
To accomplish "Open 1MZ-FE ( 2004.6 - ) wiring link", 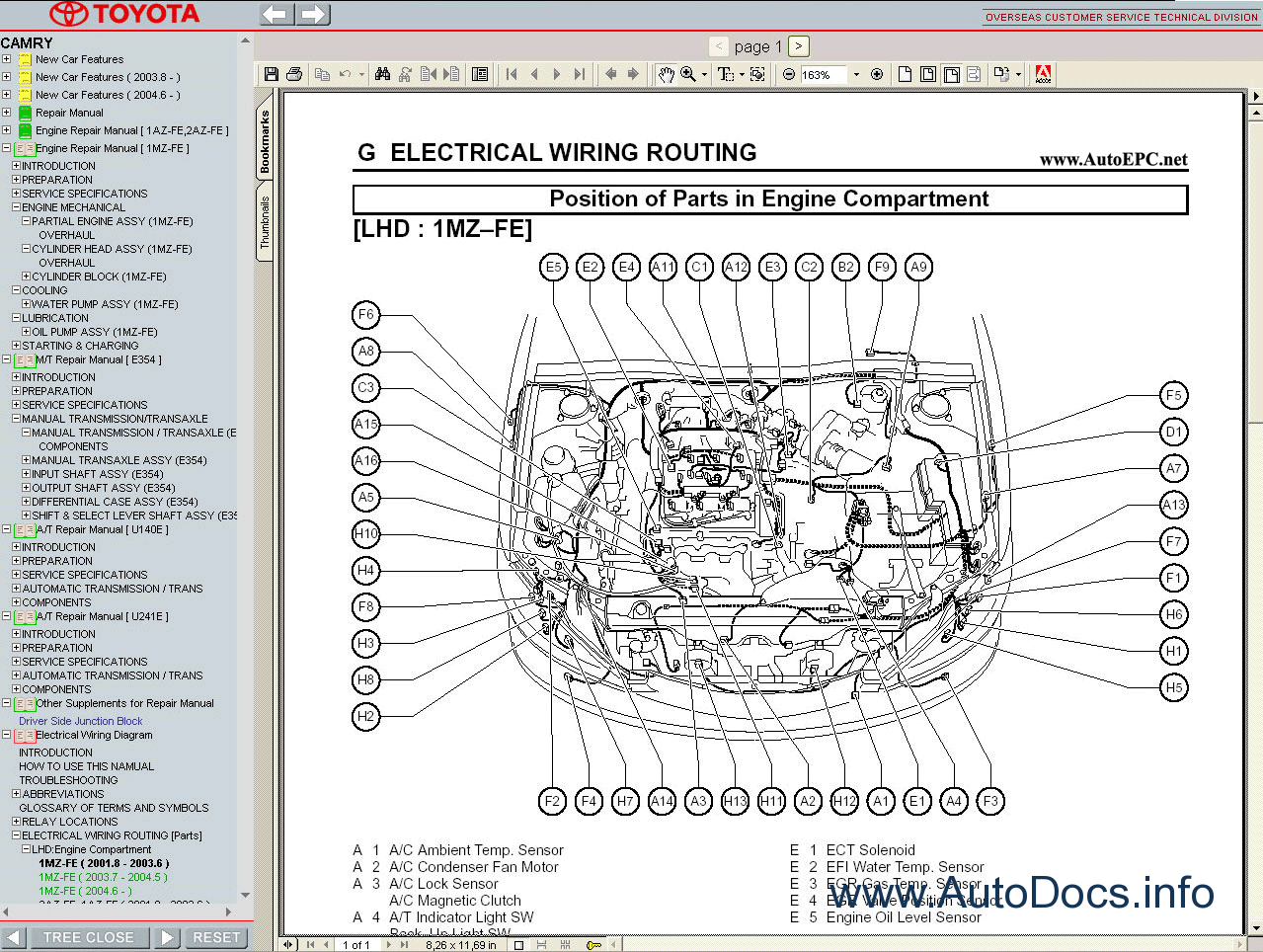I will tap(85, 891).
